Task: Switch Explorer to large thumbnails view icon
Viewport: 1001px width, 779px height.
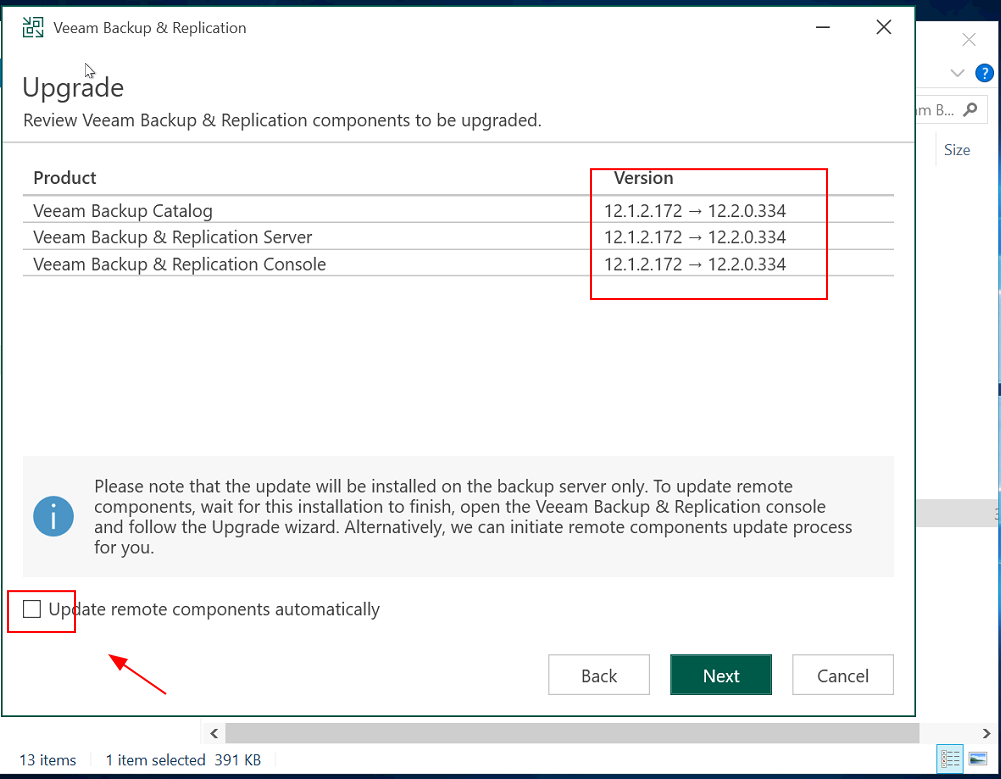Action: point(978,759)
